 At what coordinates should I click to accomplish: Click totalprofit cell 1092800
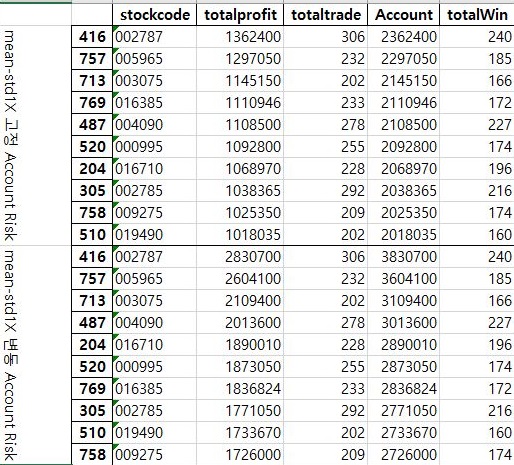pyautogui.click(x=240, y=147)
